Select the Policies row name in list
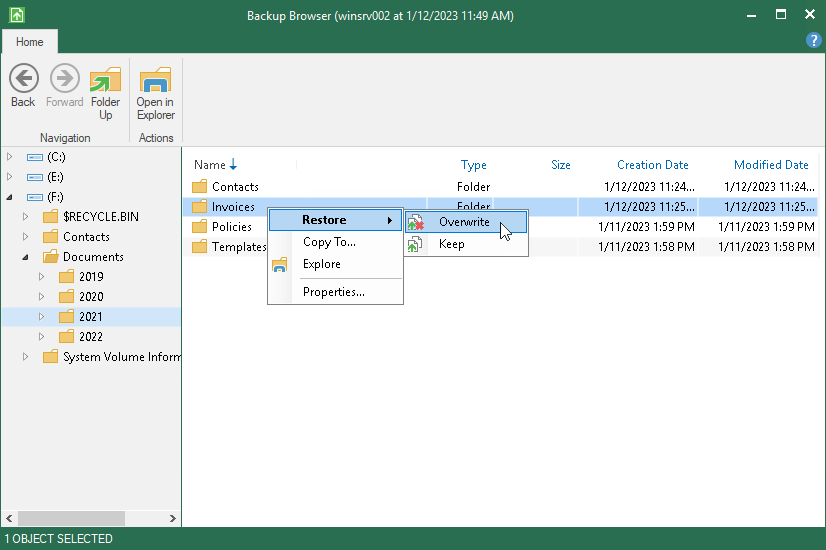 click(x=232, y=227)
